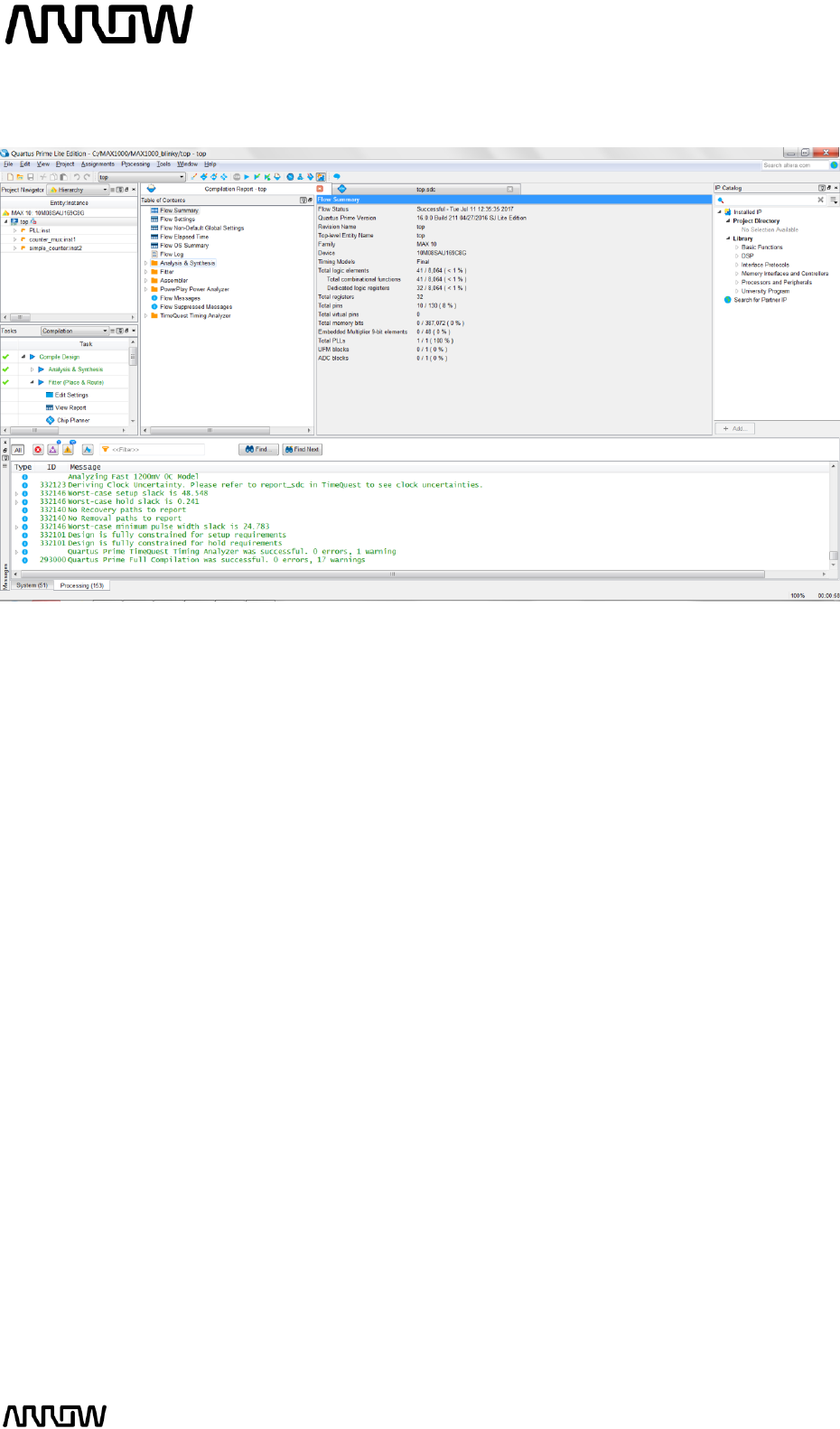
Task: Expand TimeQuest Timing Analyzer report folder
Action: pyautogui.click(x=145, y=316)
